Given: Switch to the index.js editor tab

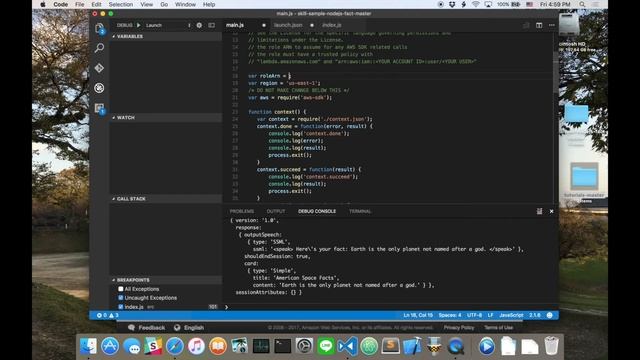Looking at the screenshot, I should 342,25.
